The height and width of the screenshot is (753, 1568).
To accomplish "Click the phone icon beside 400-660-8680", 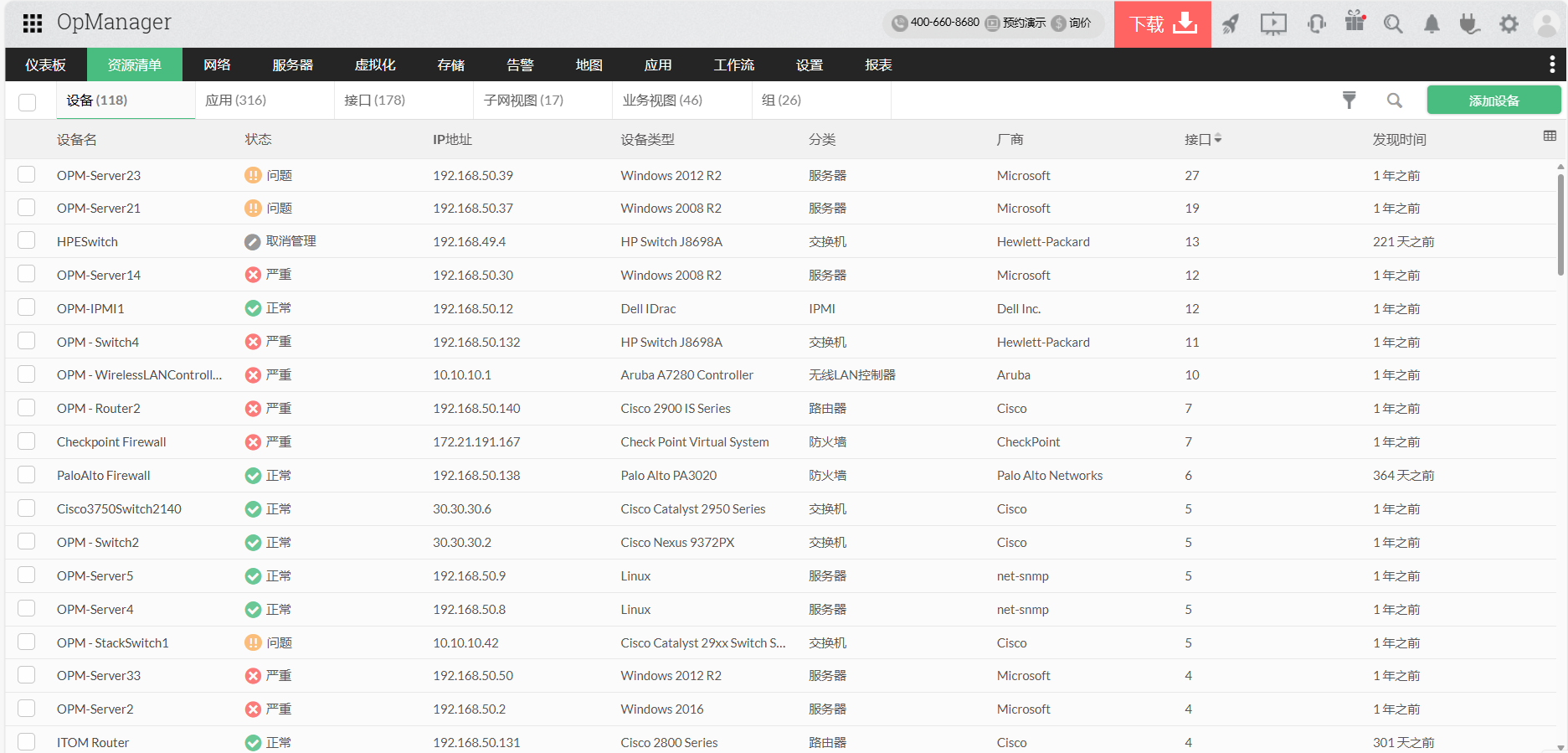I will (x=899, y=23).
